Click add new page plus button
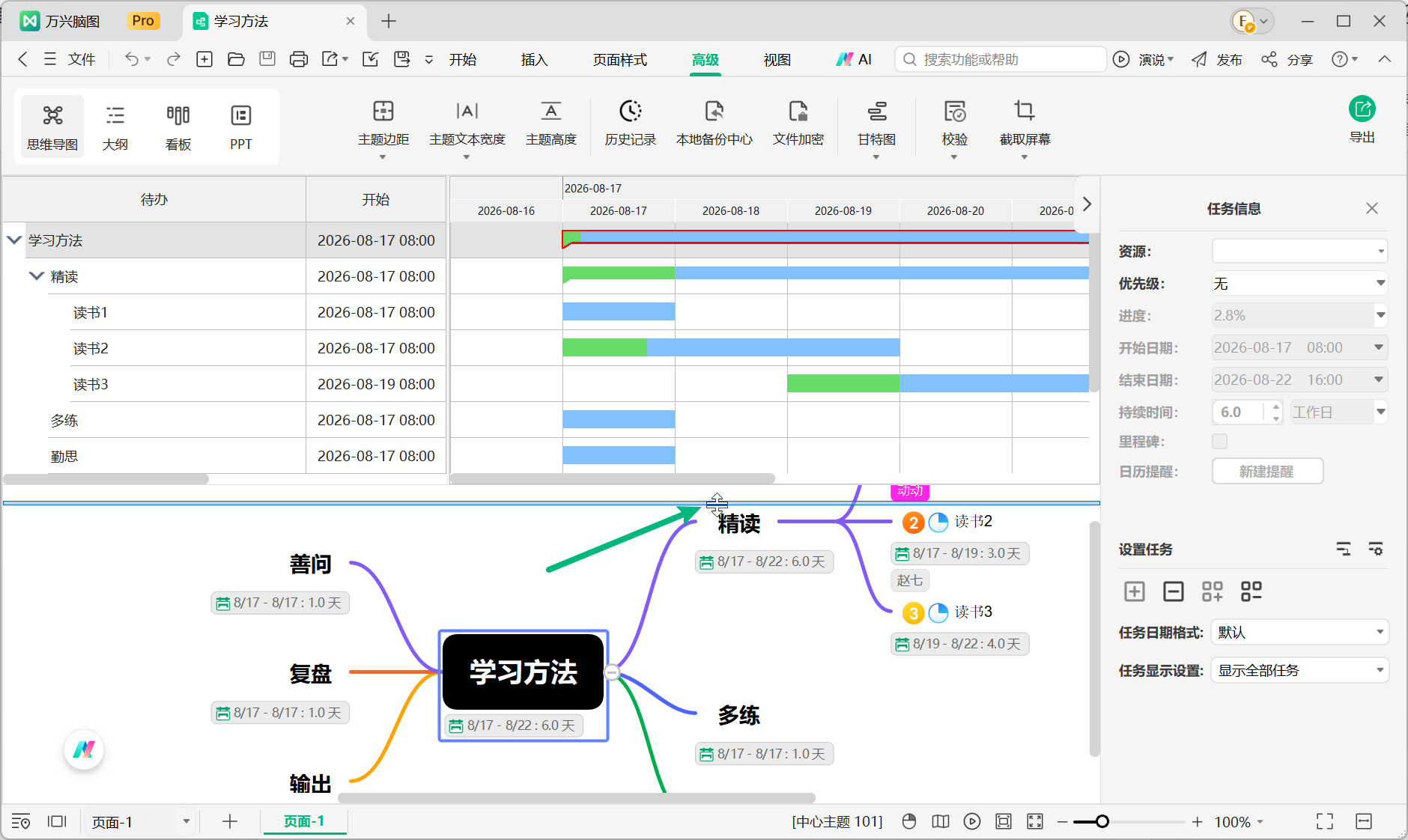Screen dimensions: 1408x840 230,821
